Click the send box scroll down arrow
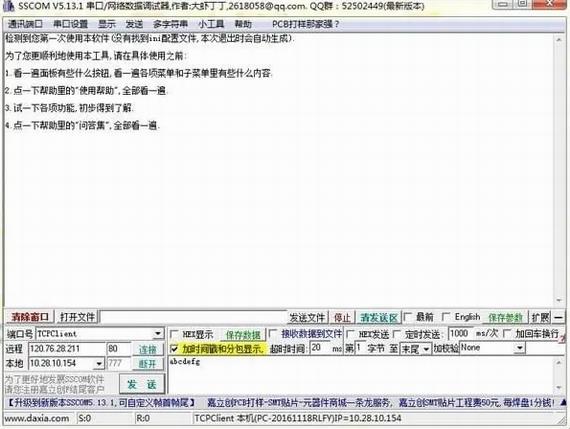 point(559,388)
